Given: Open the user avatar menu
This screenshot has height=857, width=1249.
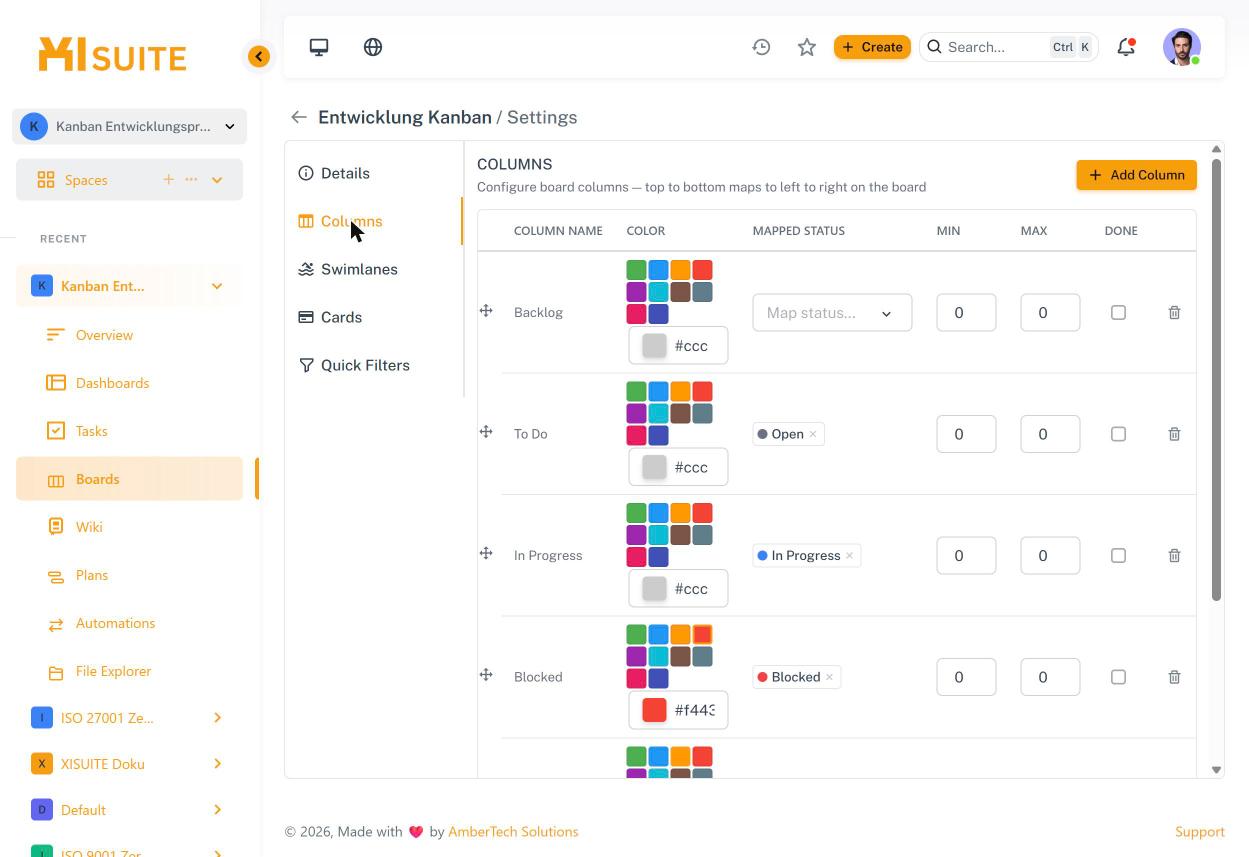Looking at the screenshot, I should (1182, 47).
